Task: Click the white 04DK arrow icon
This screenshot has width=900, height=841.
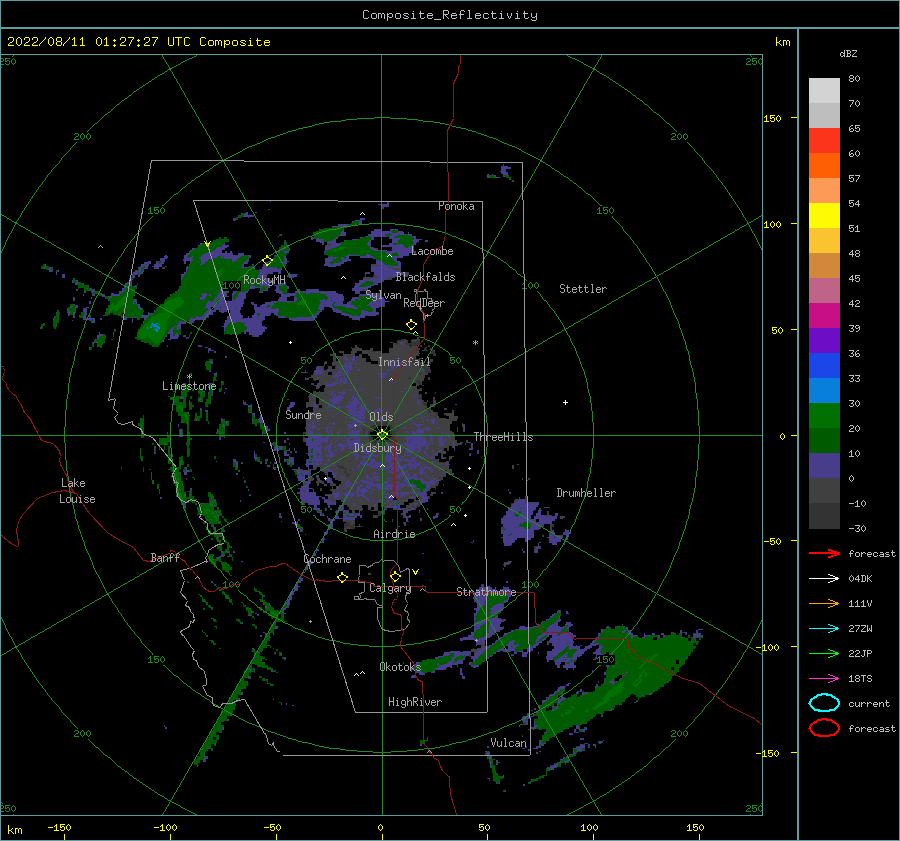Action: coord(824,579)
